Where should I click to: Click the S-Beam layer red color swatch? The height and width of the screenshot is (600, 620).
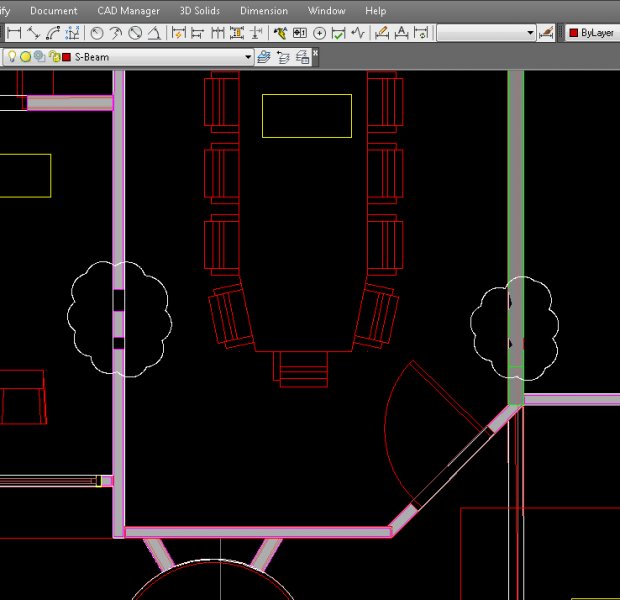click(66, 57)
